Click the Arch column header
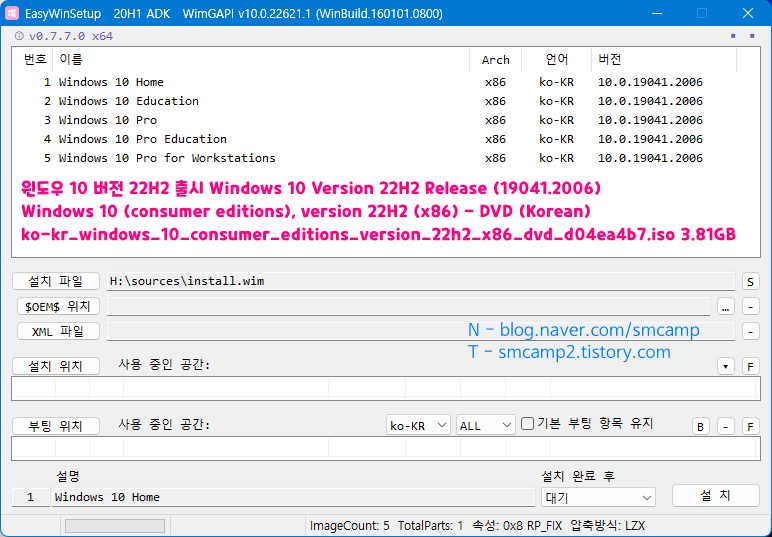772x537 pixels. [495, 60]
